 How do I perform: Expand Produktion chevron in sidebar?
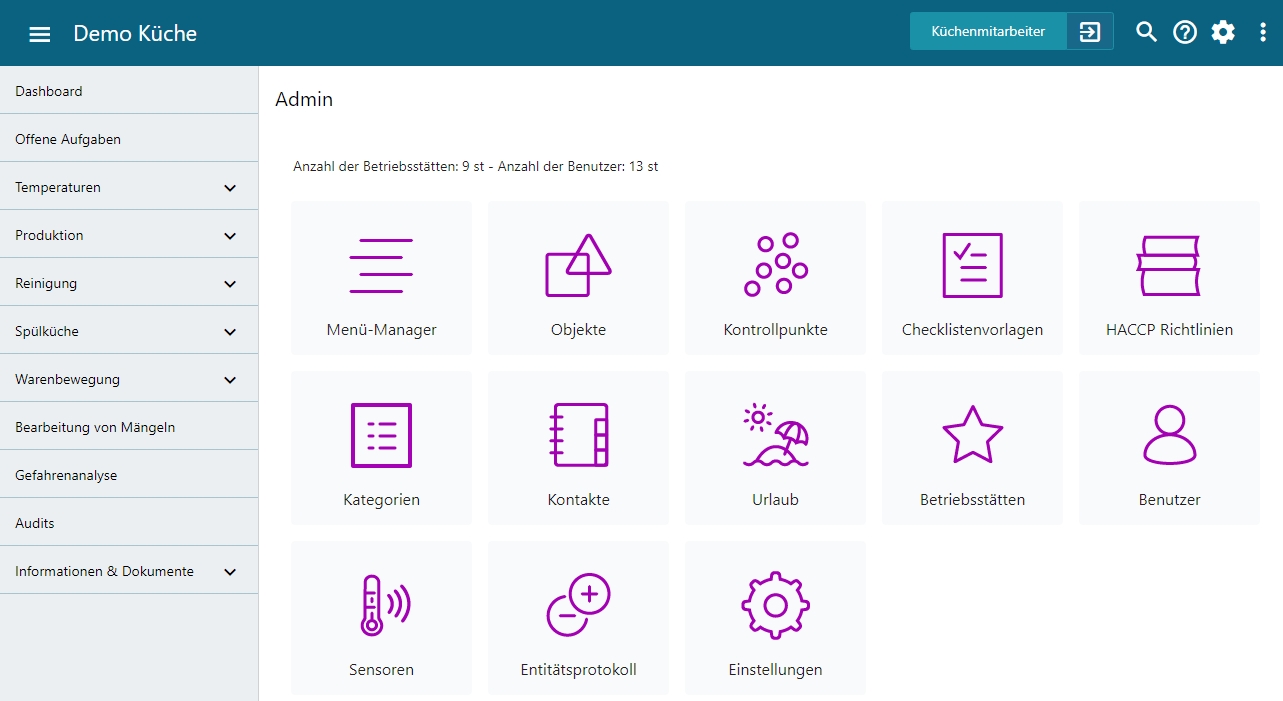click(x=230, y=236)
